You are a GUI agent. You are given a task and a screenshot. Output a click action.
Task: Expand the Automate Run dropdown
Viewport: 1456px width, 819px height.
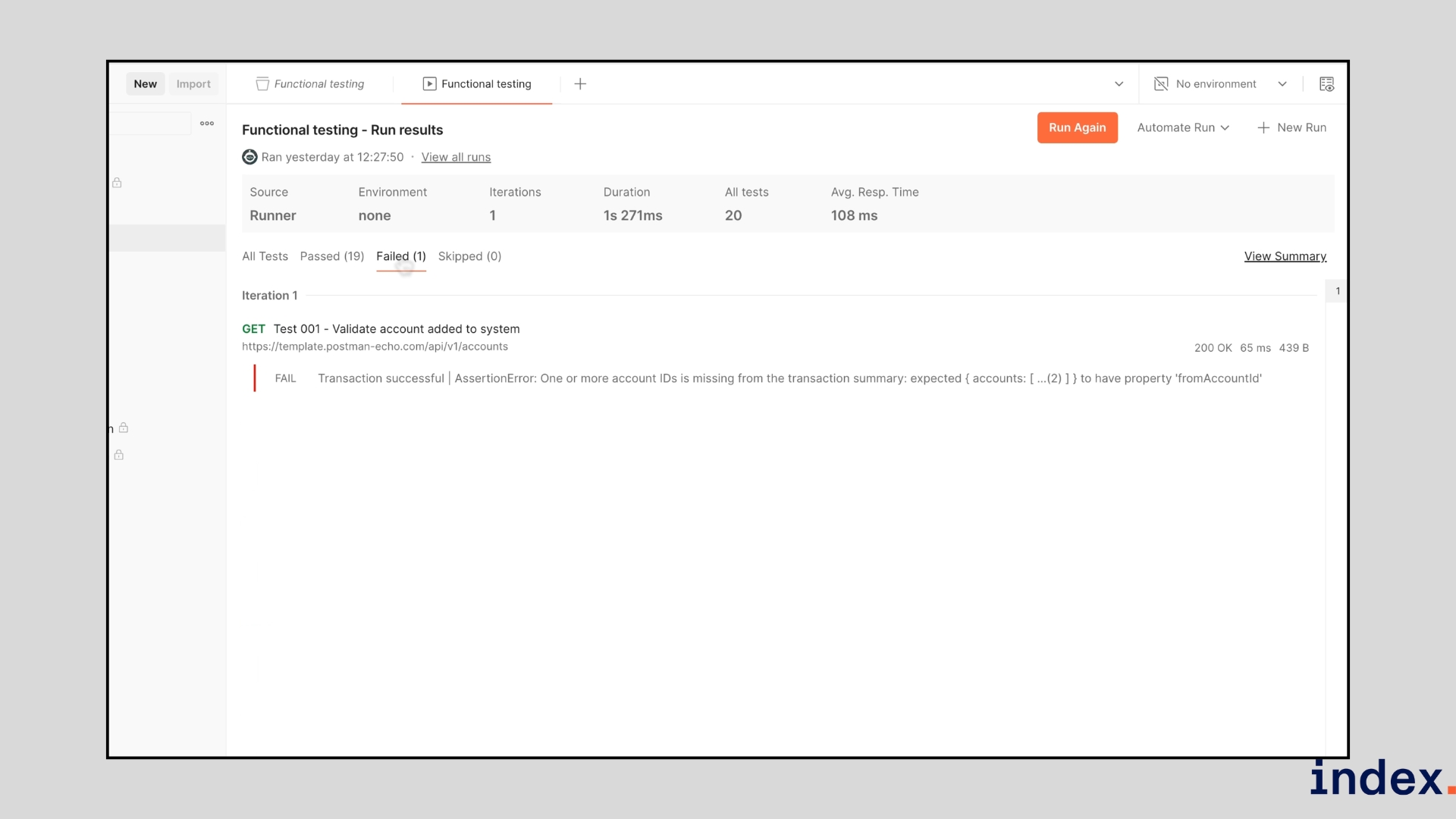[1183, 127]
